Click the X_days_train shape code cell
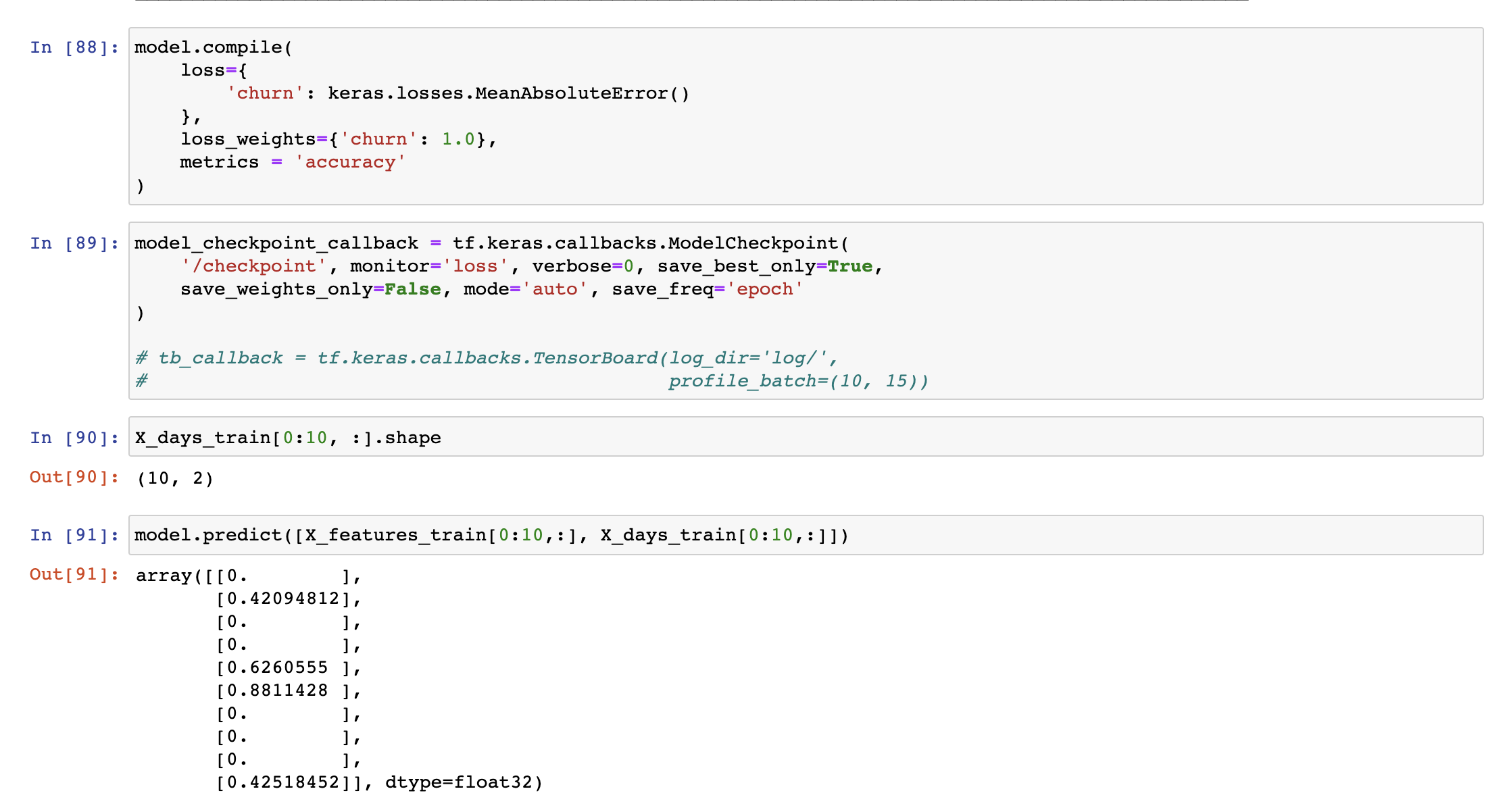The image size is (1507, 812). (x=806, y=436)
